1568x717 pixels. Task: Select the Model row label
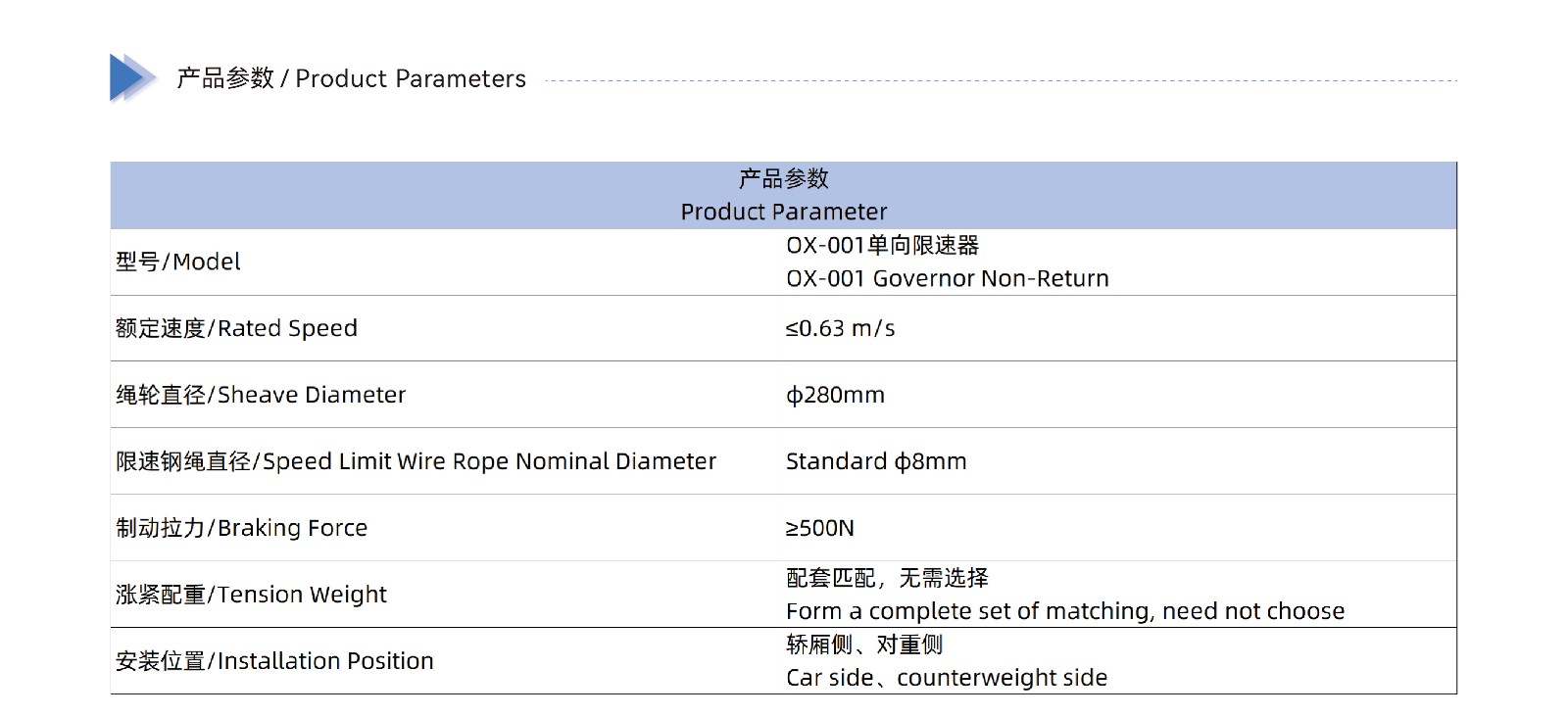(x=177, y=262)
